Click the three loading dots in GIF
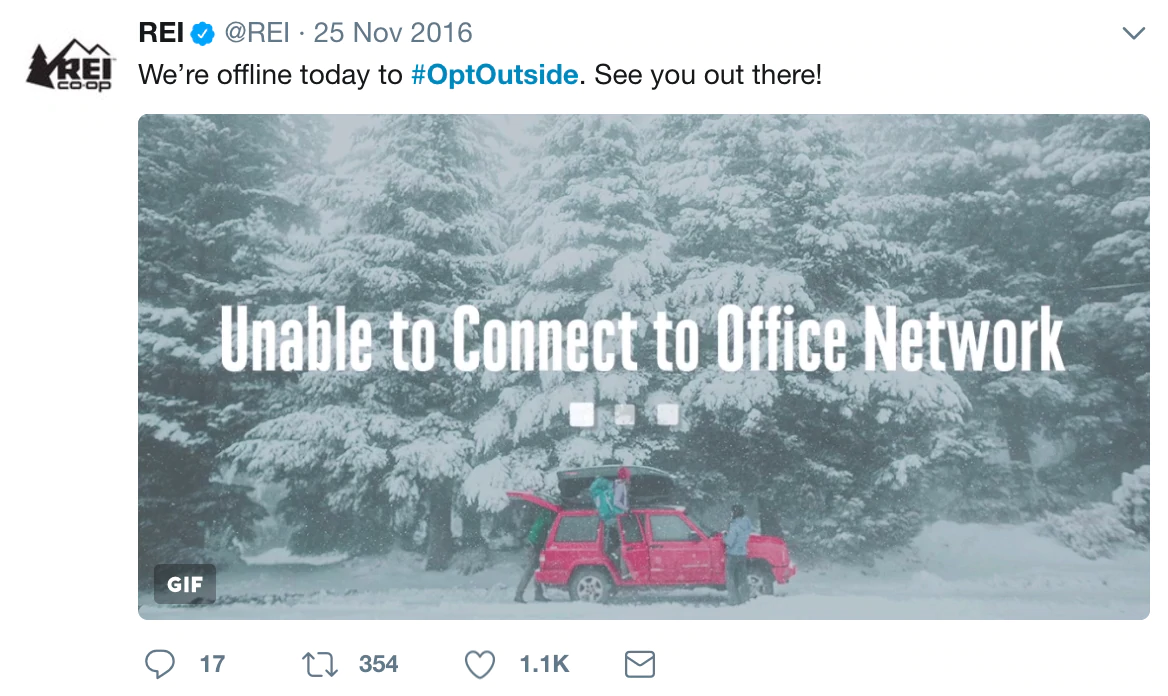The height and width of the screenshot is (696, 1168). point(624,414)
